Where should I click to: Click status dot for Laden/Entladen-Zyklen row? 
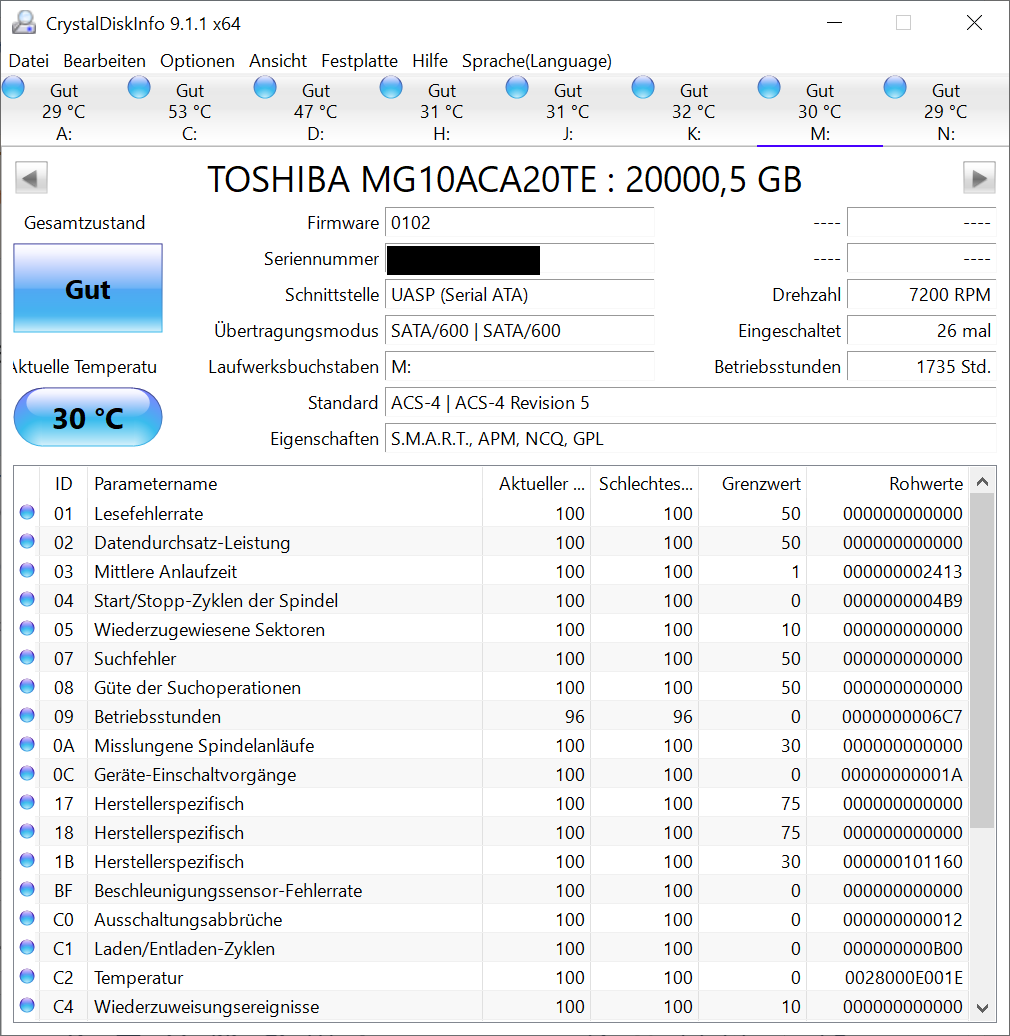27,947
